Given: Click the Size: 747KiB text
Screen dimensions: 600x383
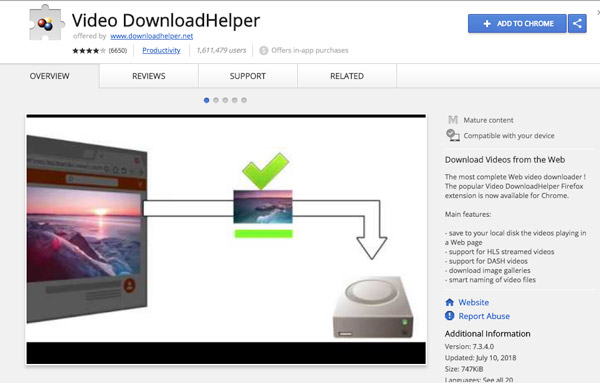Looking at the screenshot, I should click(x=464, y=369).
